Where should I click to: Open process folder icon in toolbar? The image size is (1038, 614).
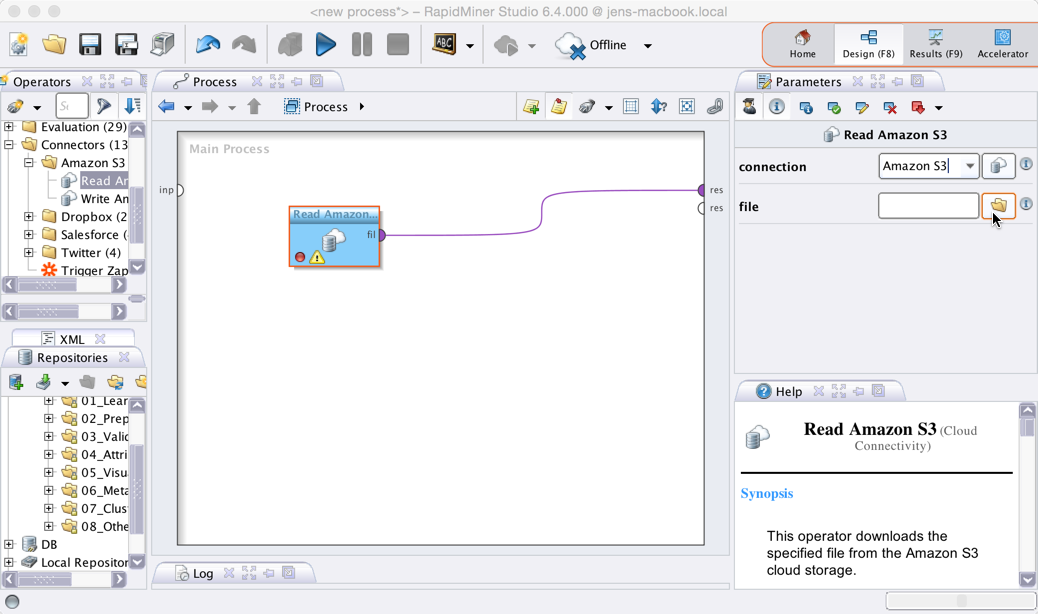point(54,44)
